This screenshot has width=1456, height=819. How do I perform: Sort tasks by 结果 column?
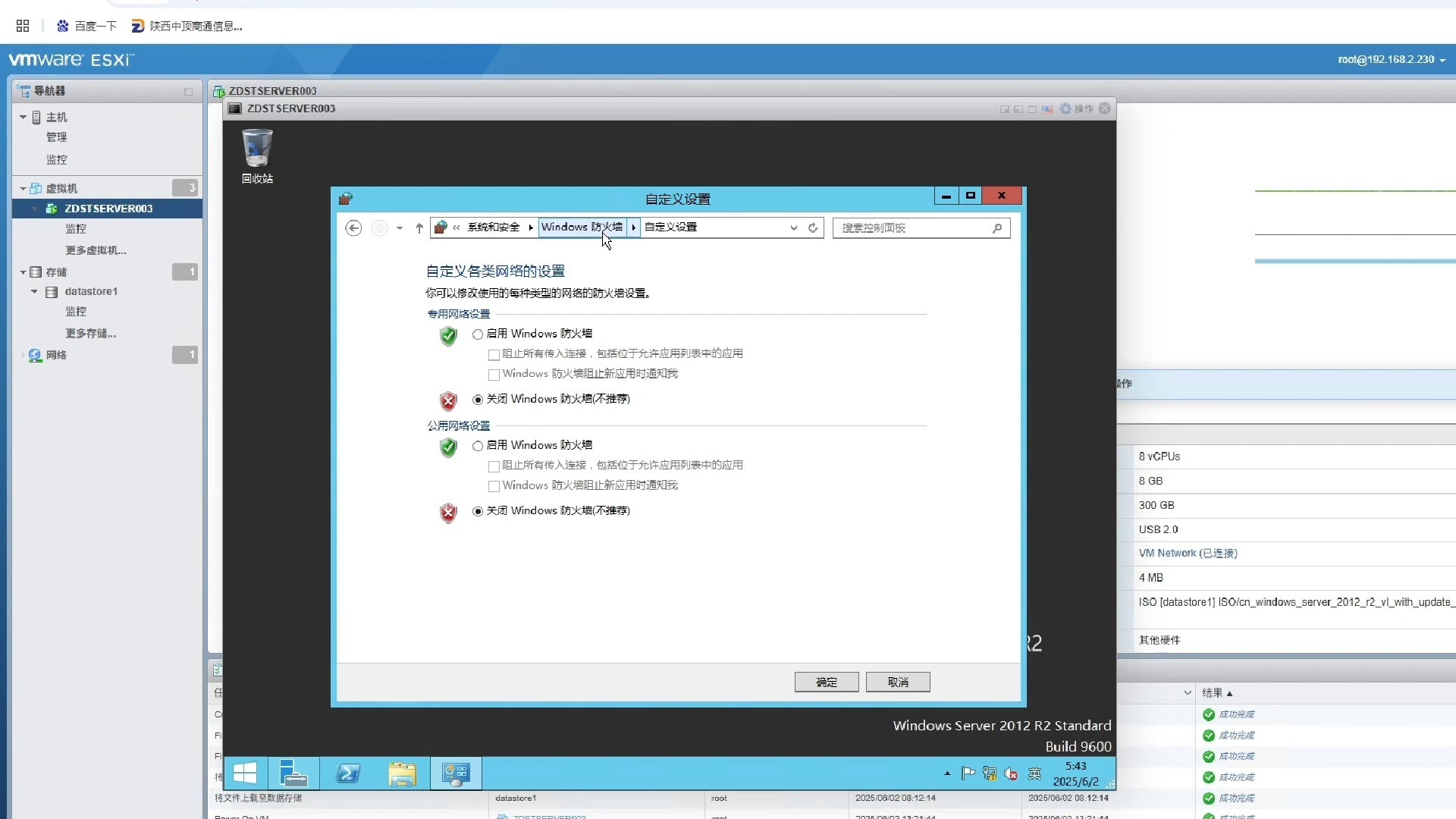pyautogui.click(x=1218, y=693)
